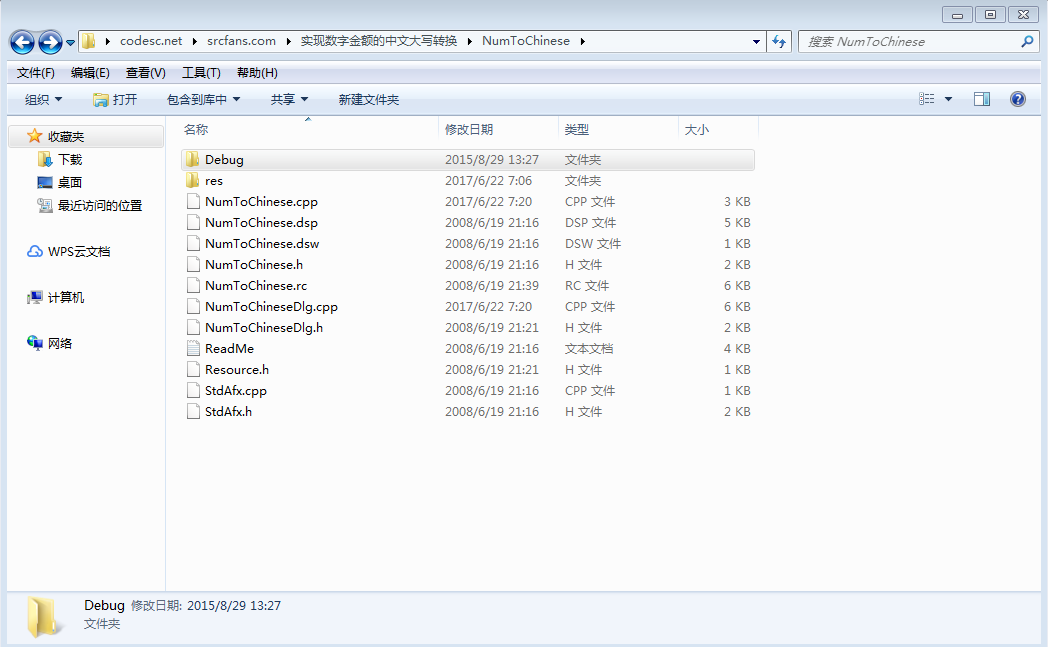Open Help via the question mark icon
This screenshot has height=647, width=1048.
coord(1017,99)
